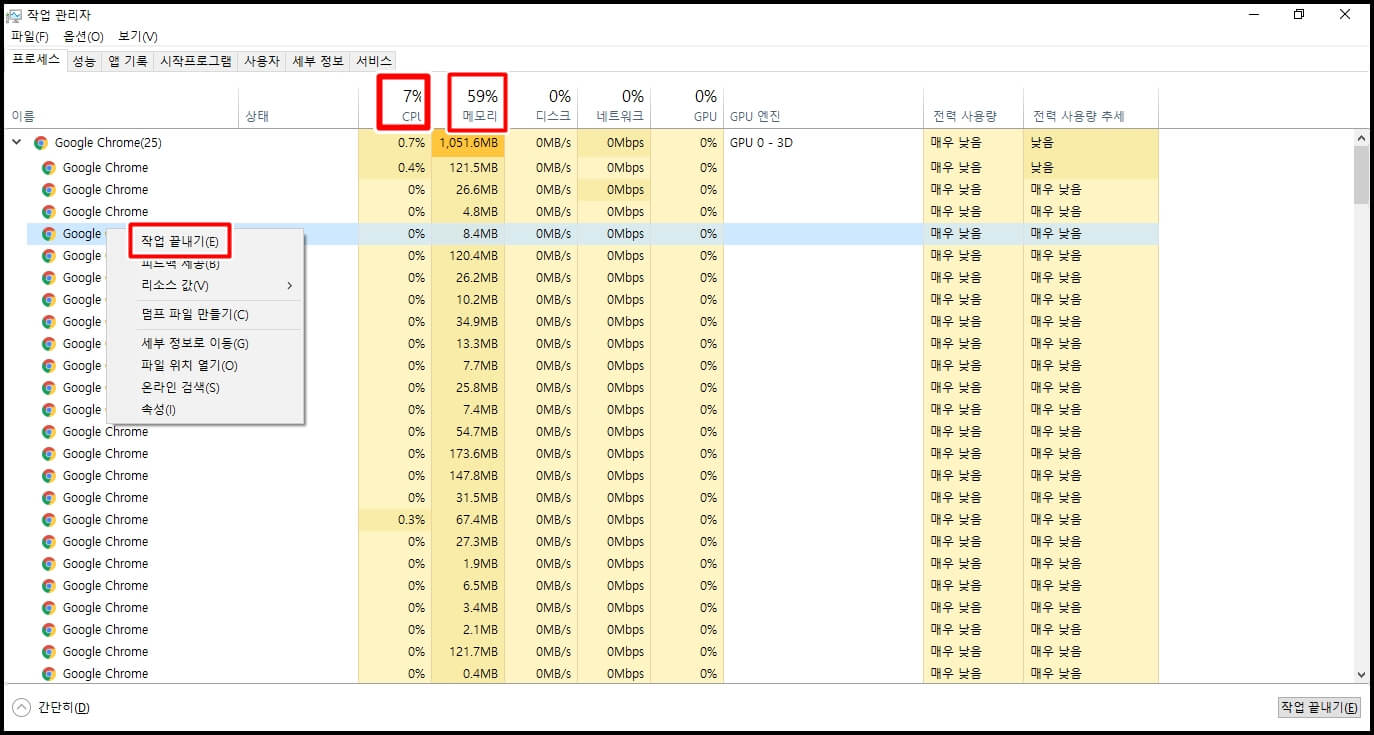Viewport: 1374px width, 735px height.
Task: Click Chrome icon in the 25.8MB row
Action: (49, 388)
